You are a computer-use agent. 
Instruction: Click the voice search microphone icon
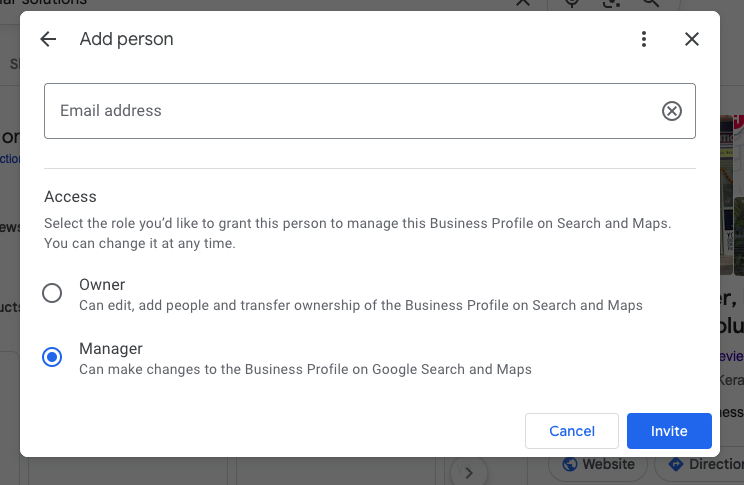[x=572, y=3]
